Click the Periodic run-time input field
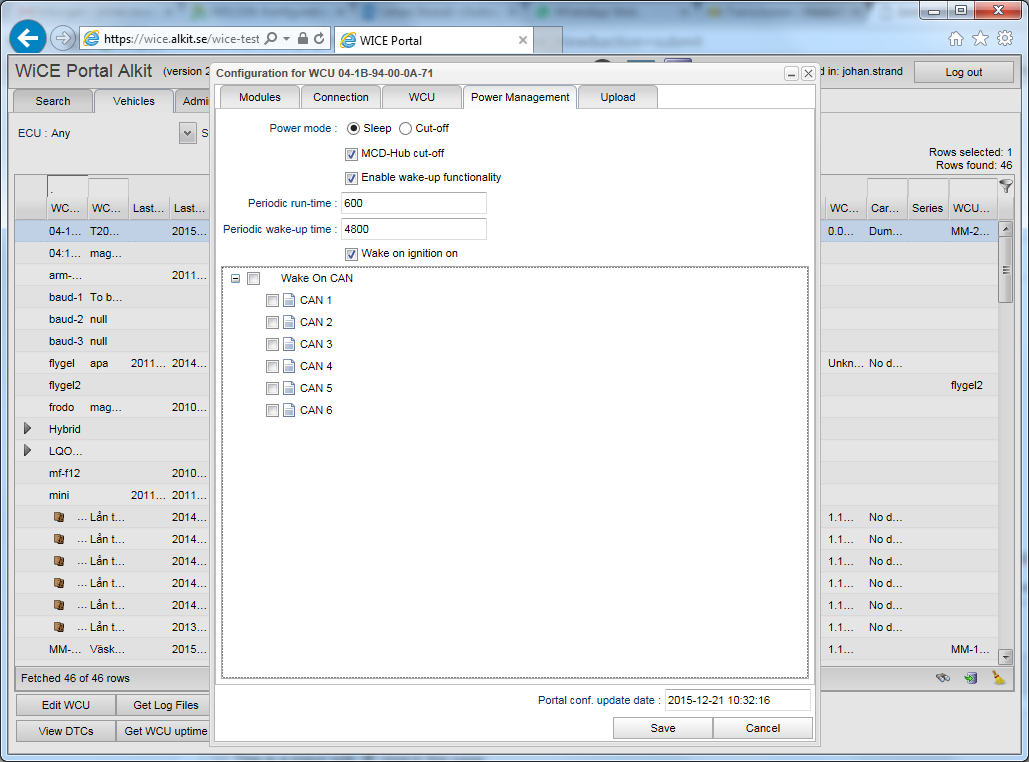Screen dimensions: 1029x762 click(413, 203)
